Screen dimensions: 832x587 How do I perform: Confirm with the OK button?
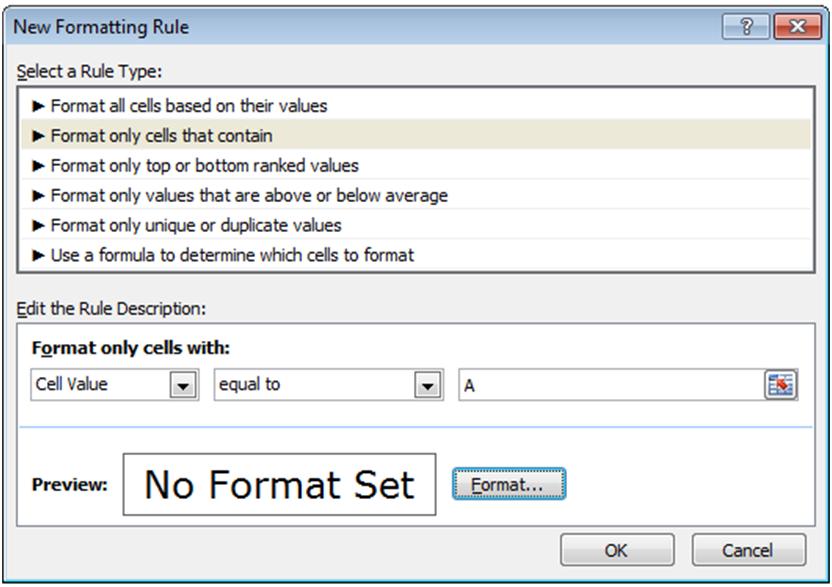pos(617,550)
